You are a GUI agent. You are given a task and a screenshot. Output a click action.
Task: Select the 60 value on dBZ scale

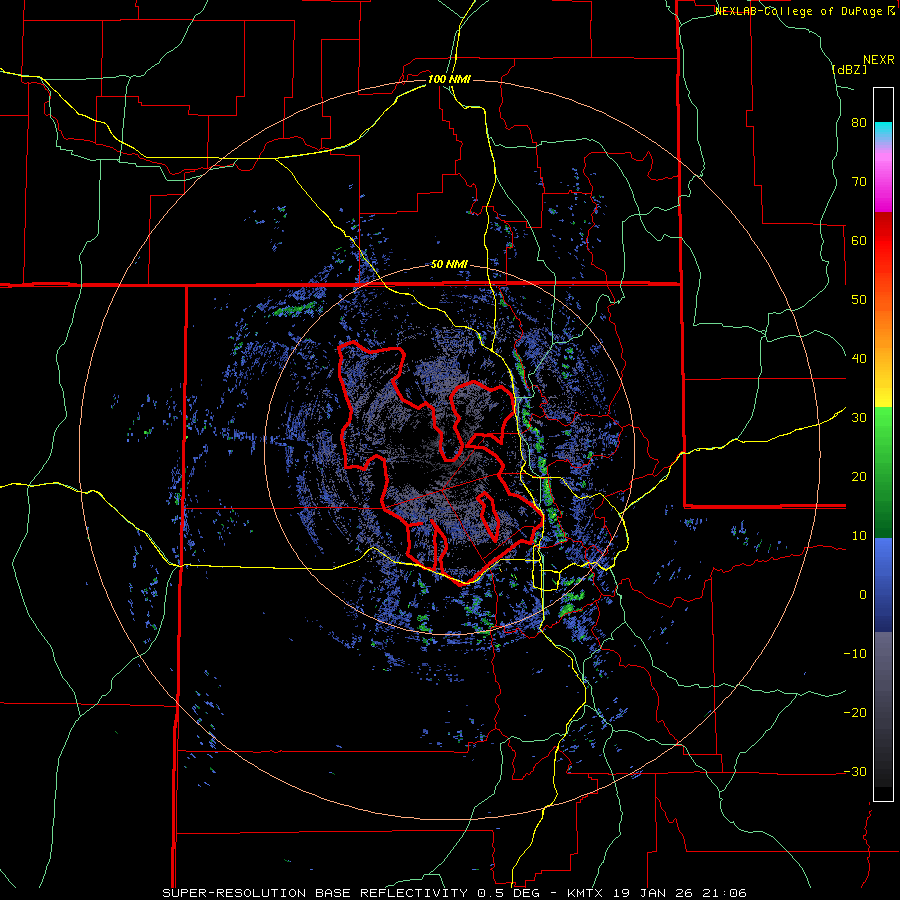pos(859,240)
